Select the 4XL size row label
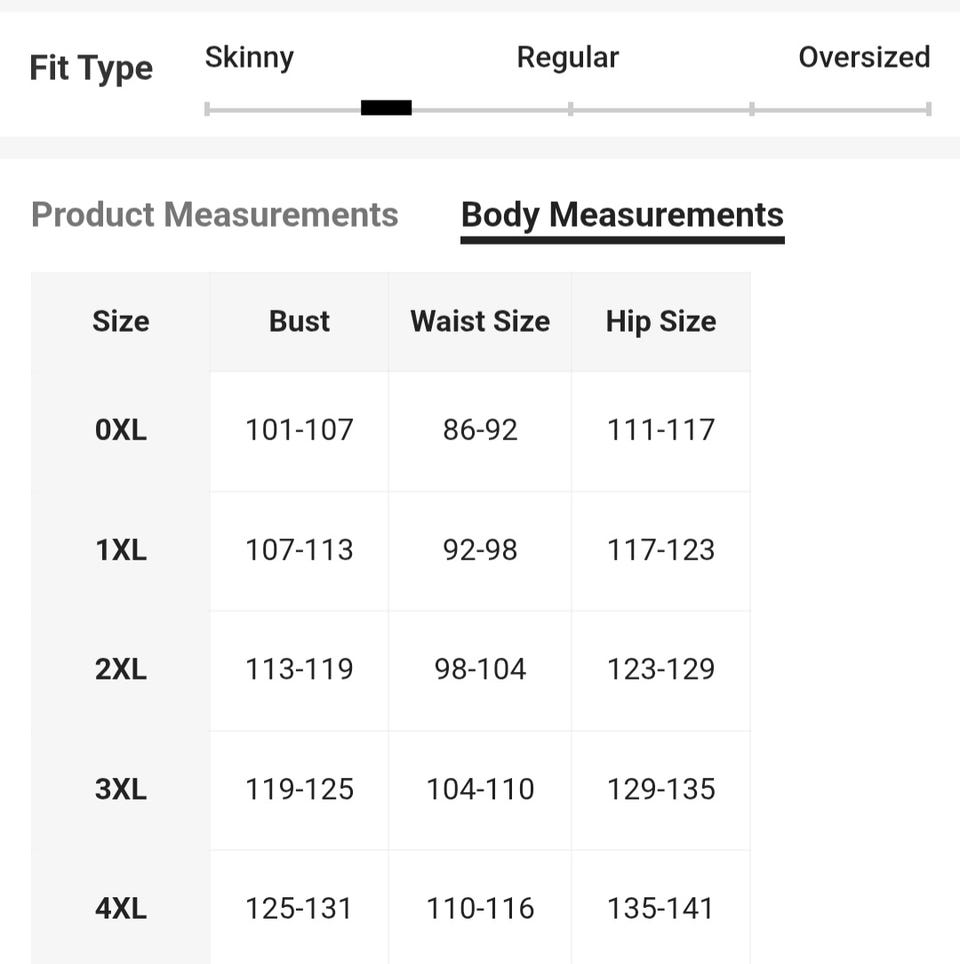Screen dimensions: 960x964 tap(121, 908)
